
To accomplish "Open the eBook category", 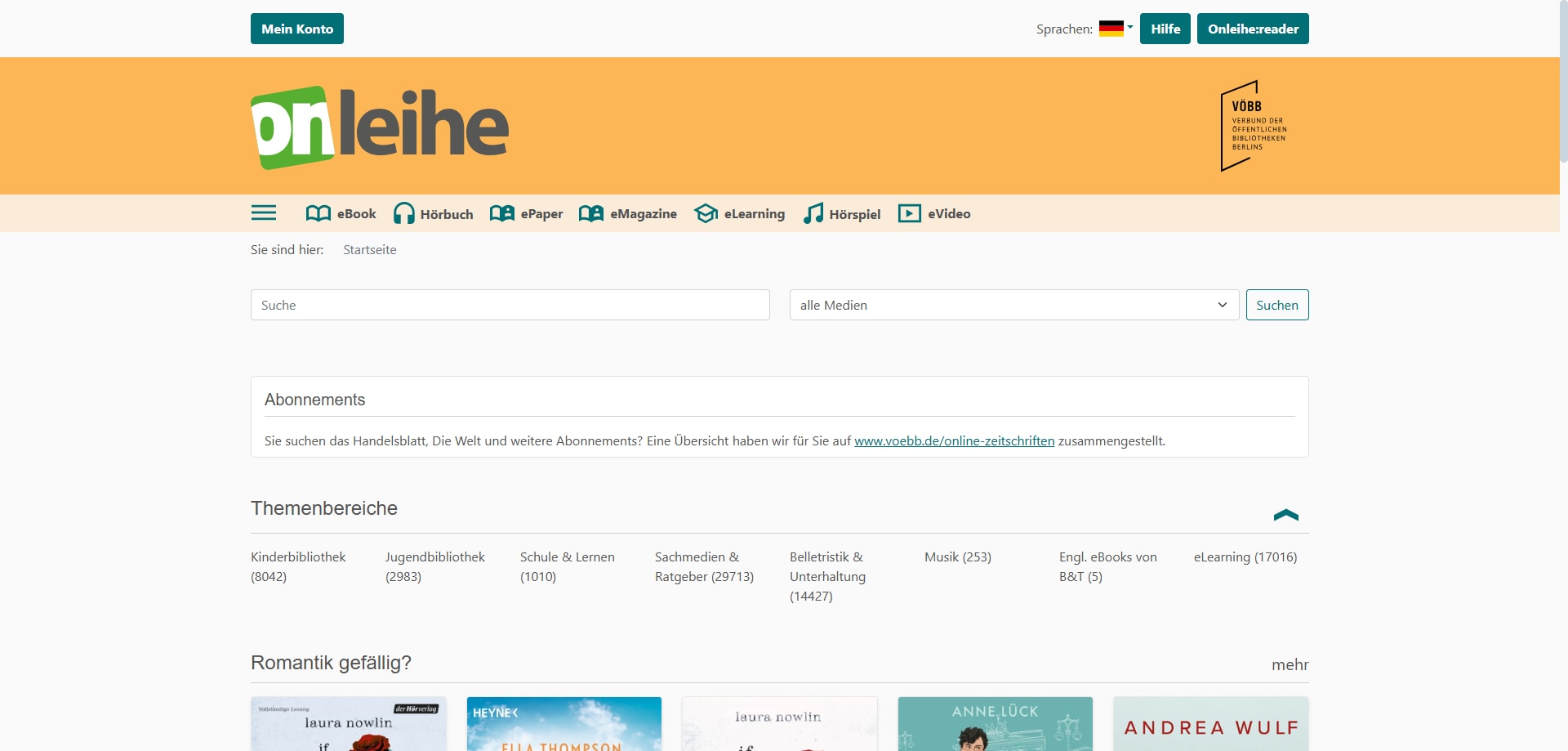I will [341, 213].
